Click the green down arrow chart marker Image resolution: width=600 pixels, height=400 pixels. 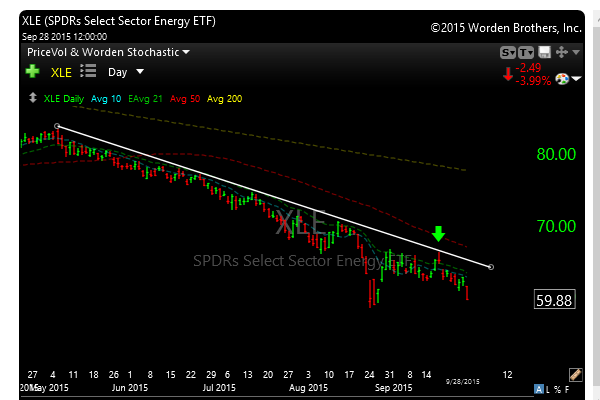click(x=438, y=235)
